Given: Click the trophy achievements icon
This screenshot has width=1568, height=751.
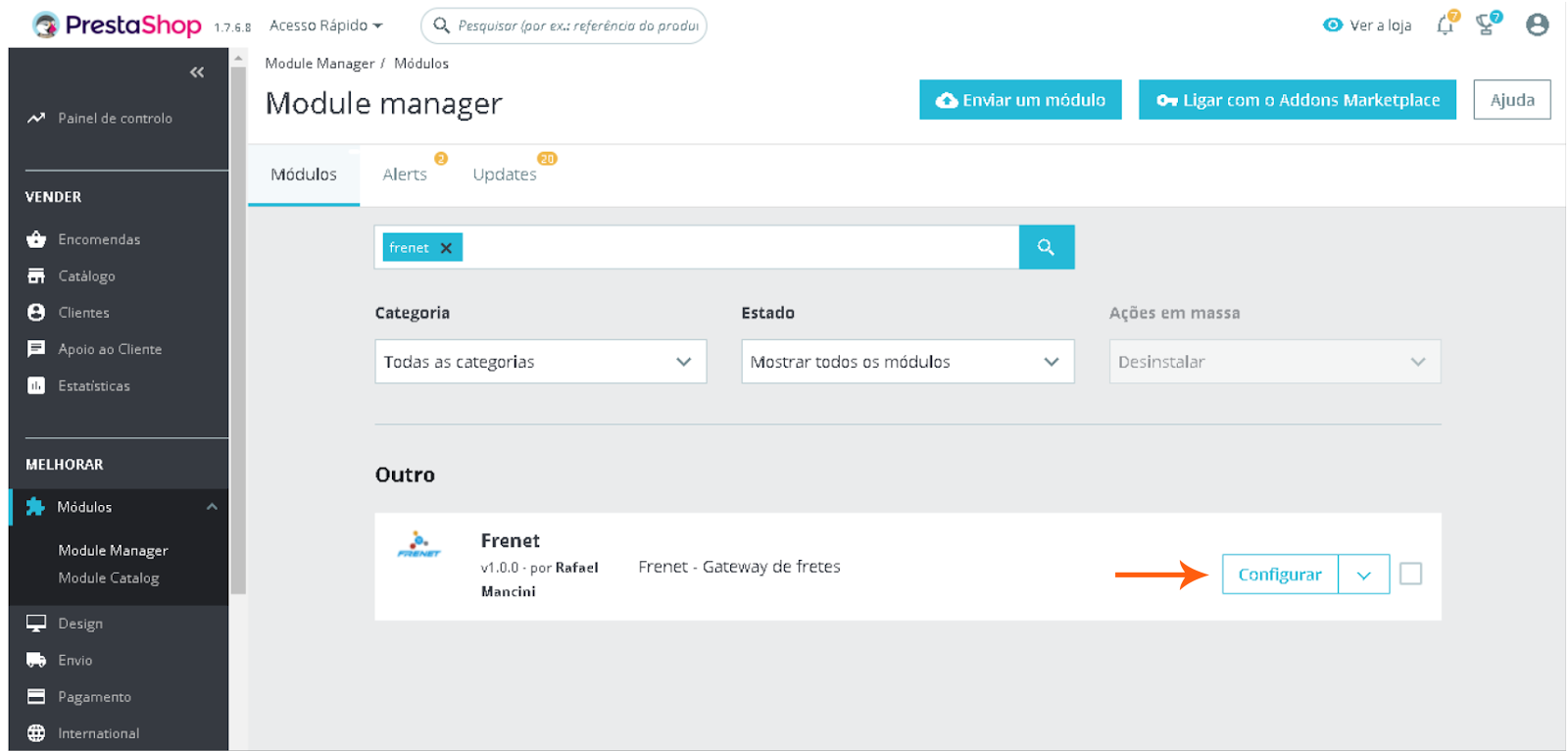Looking at the screenshot, I should 1486,25.
